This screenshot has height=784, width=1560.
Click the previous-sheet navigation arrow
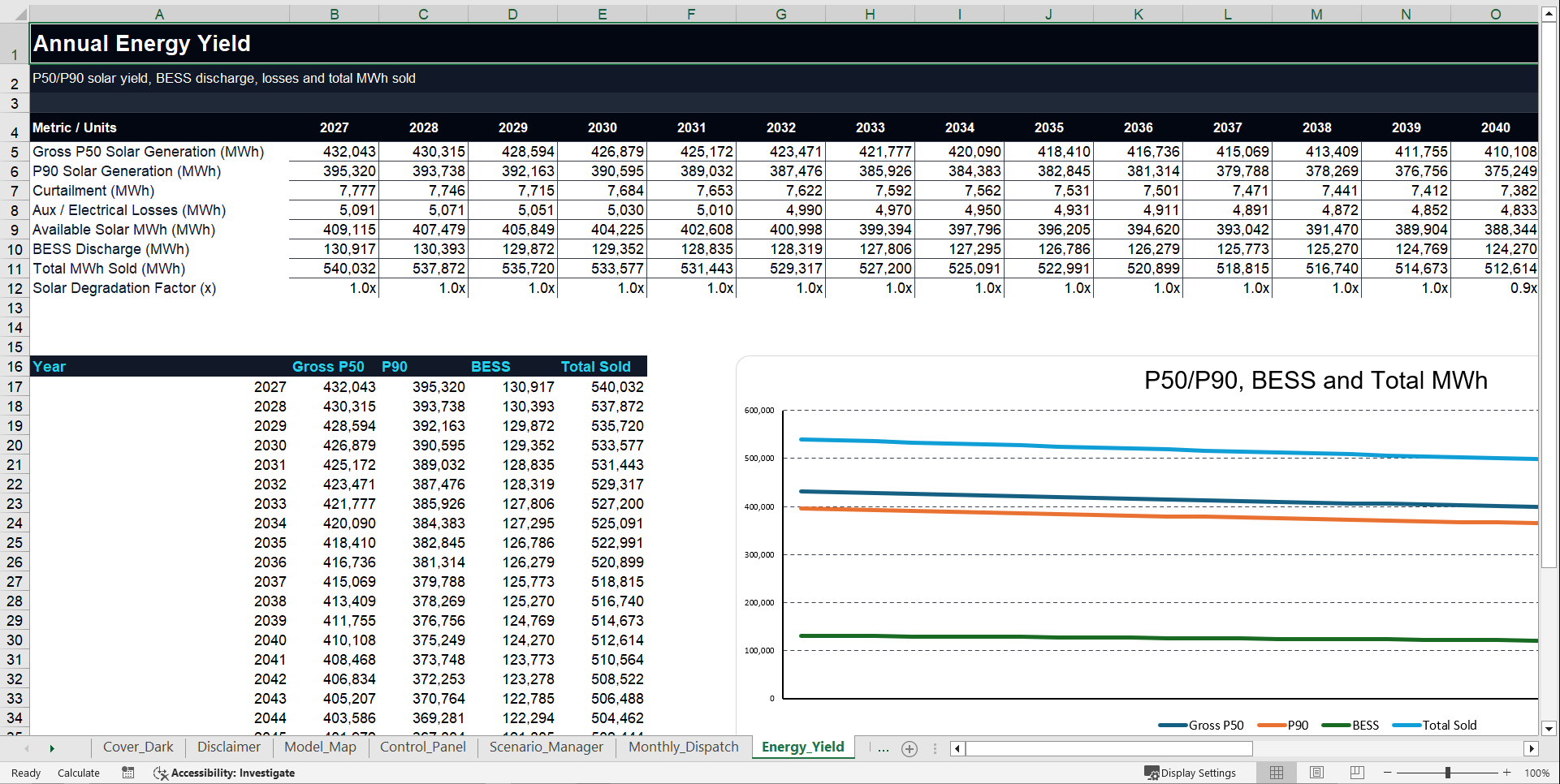(x=27, y=748)
